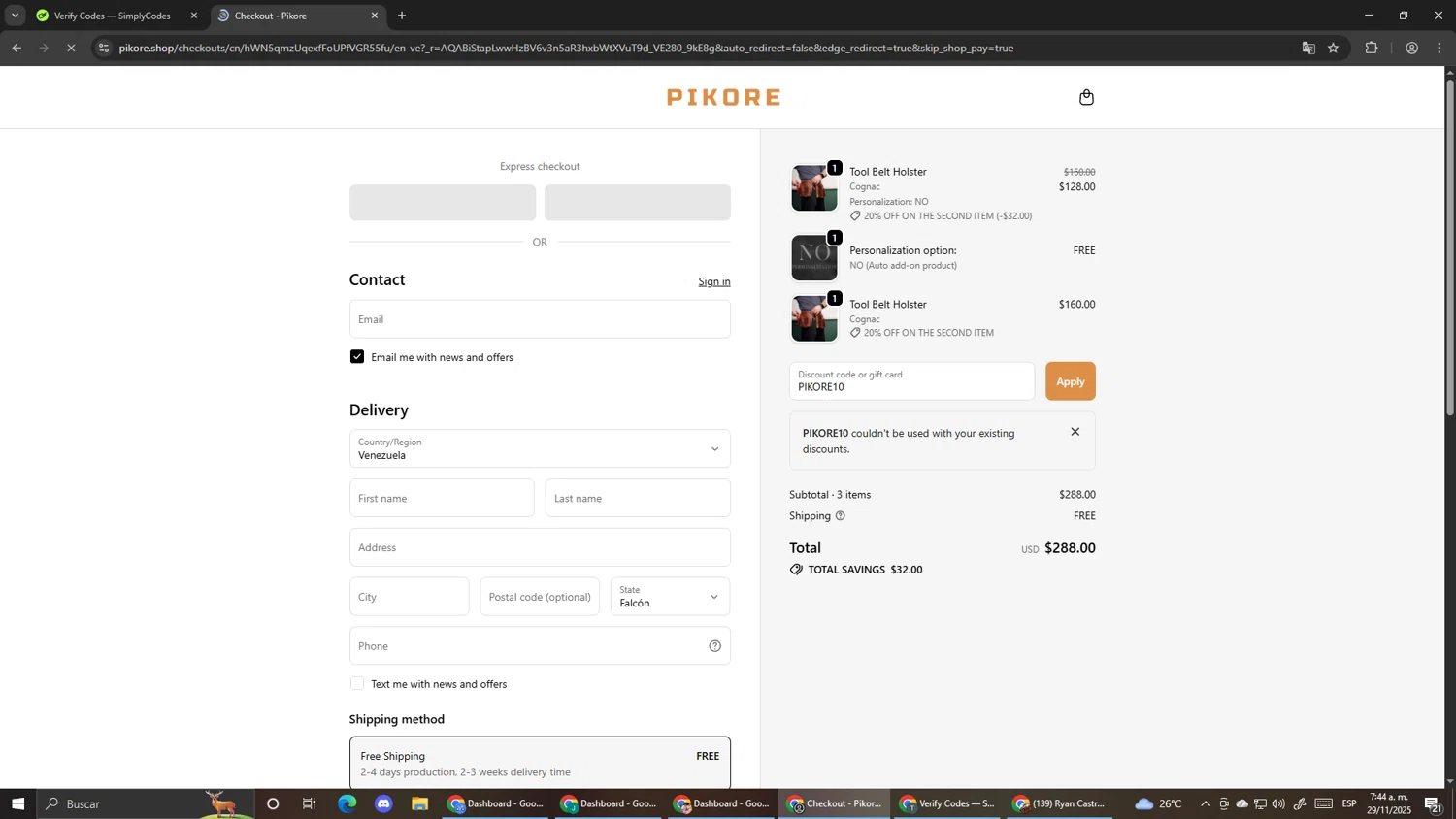Open the Country/Region dropdown

[x=540, y=448]
